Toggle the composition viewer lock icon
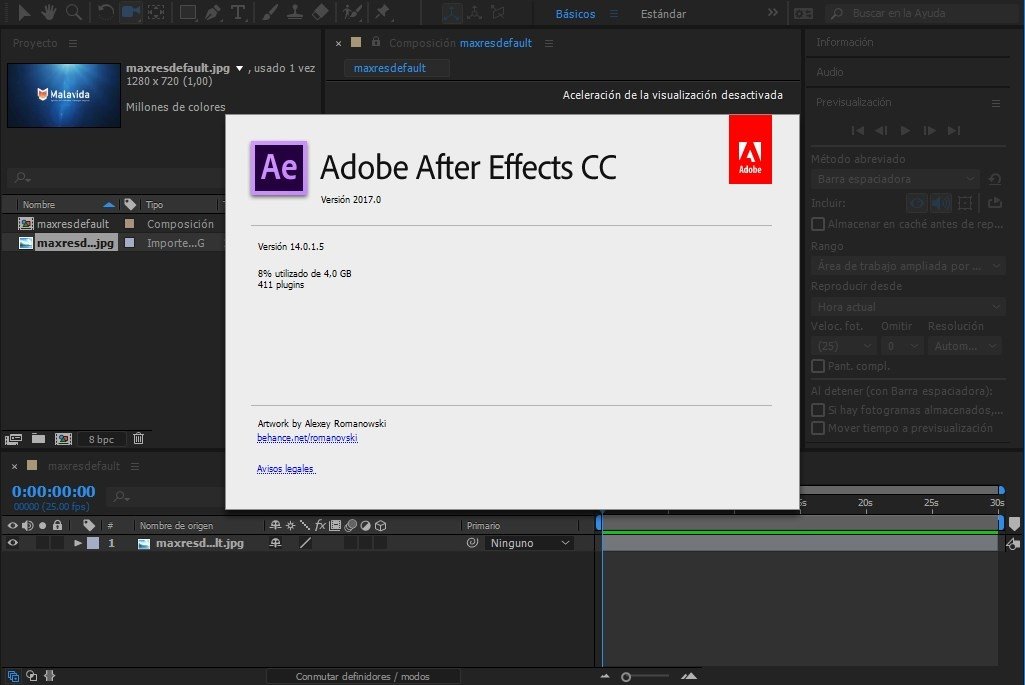 coord(376,42)
